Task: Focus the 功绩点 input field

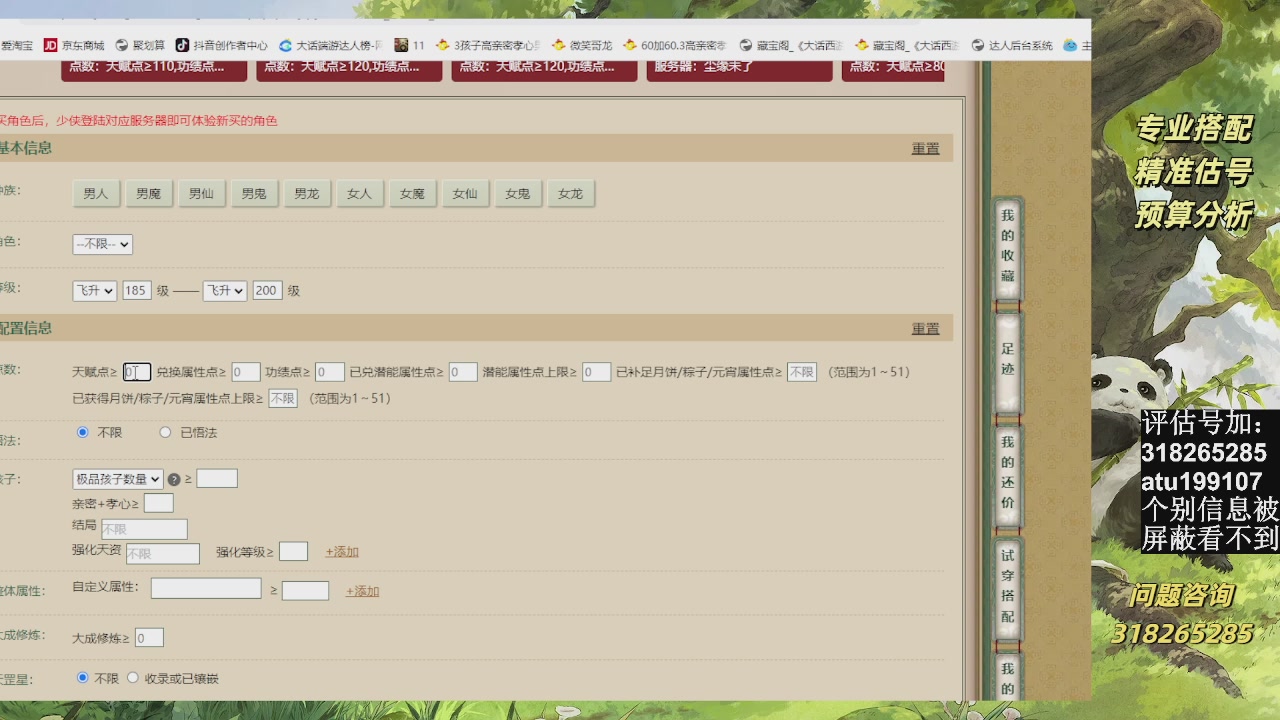Action: [330, 372]
